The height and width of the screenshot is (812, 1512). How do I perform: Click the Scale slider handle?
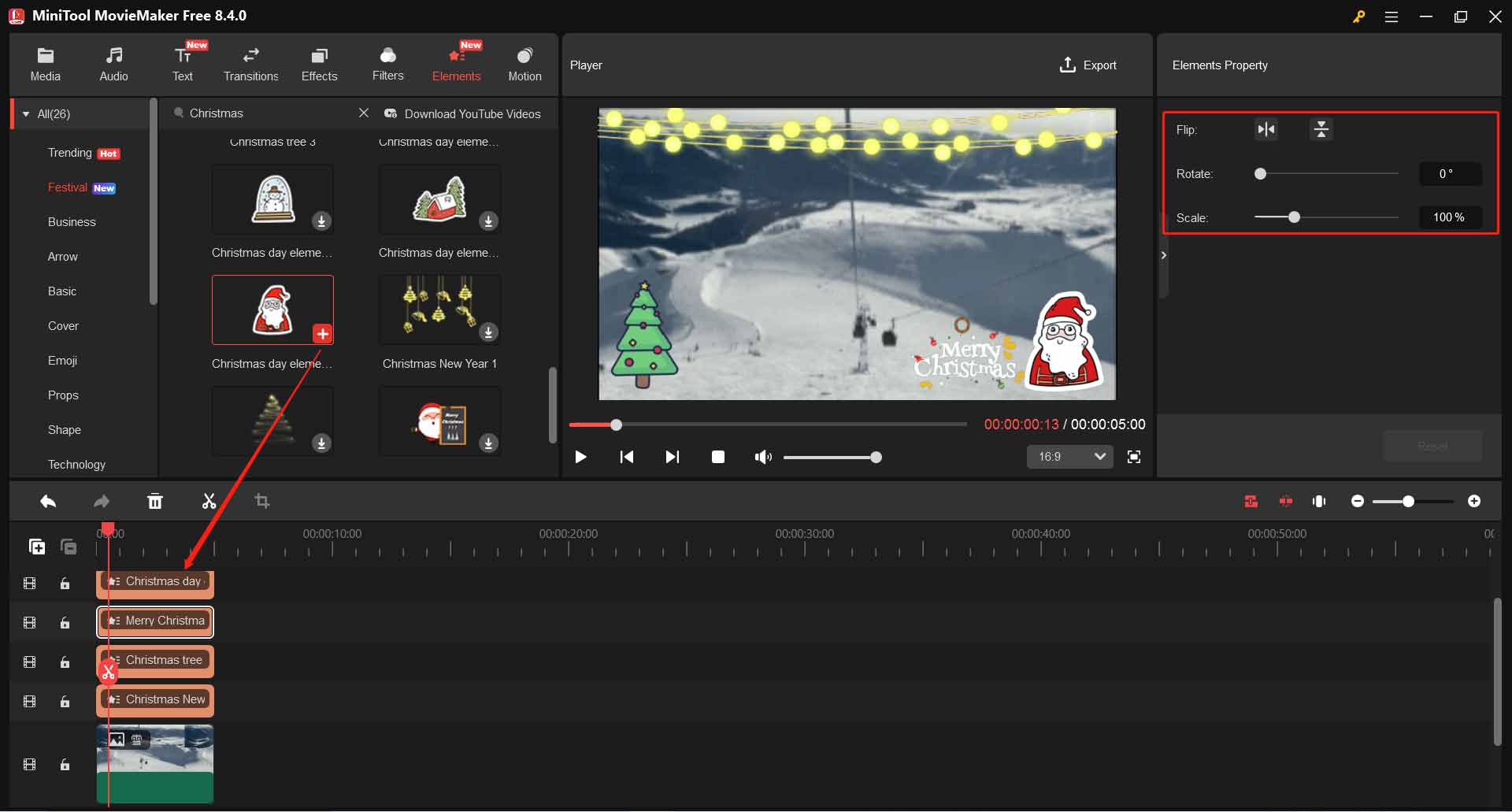coord(1294,217)
